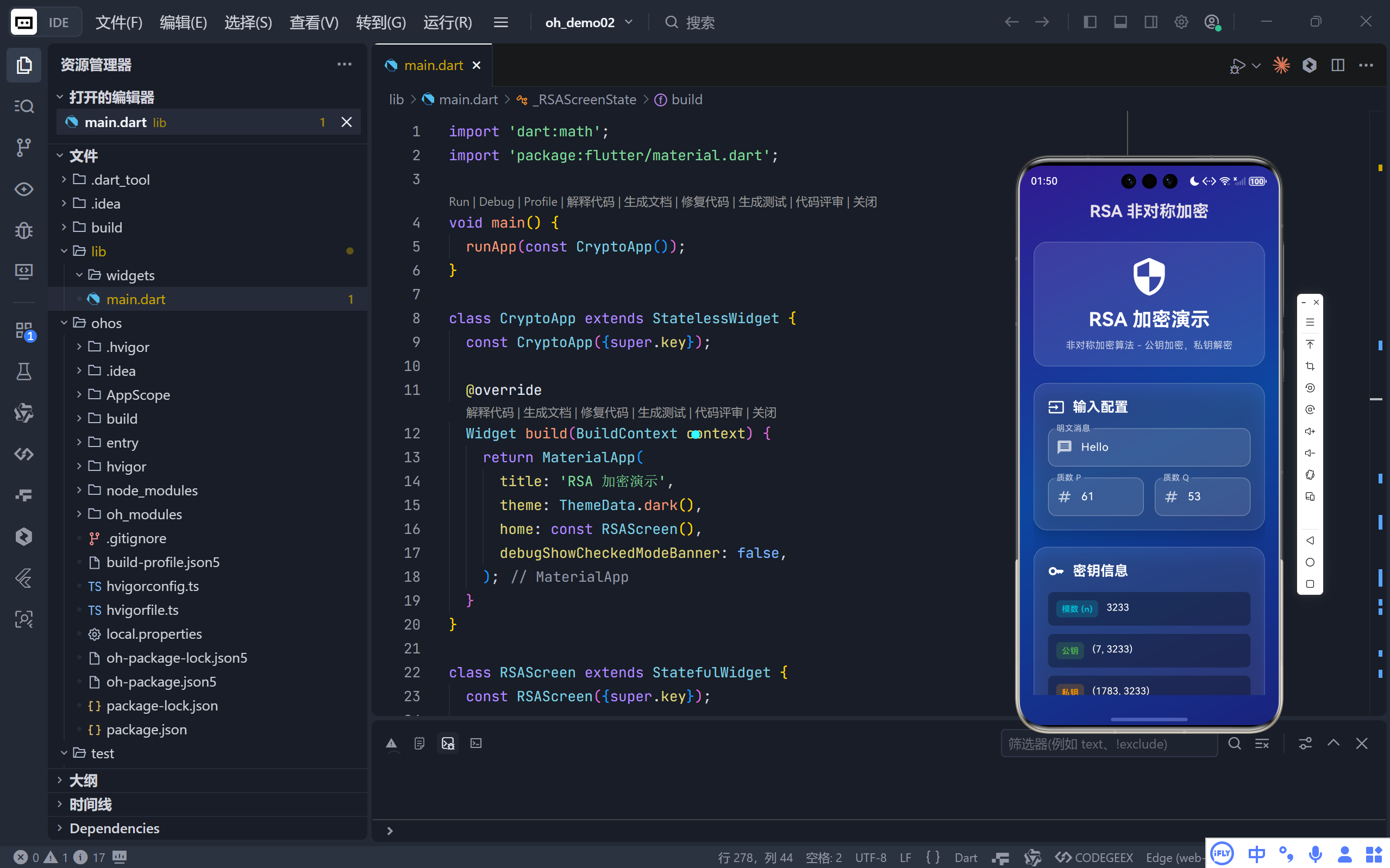Click the emulator volume up icon

click(1310, 431)
